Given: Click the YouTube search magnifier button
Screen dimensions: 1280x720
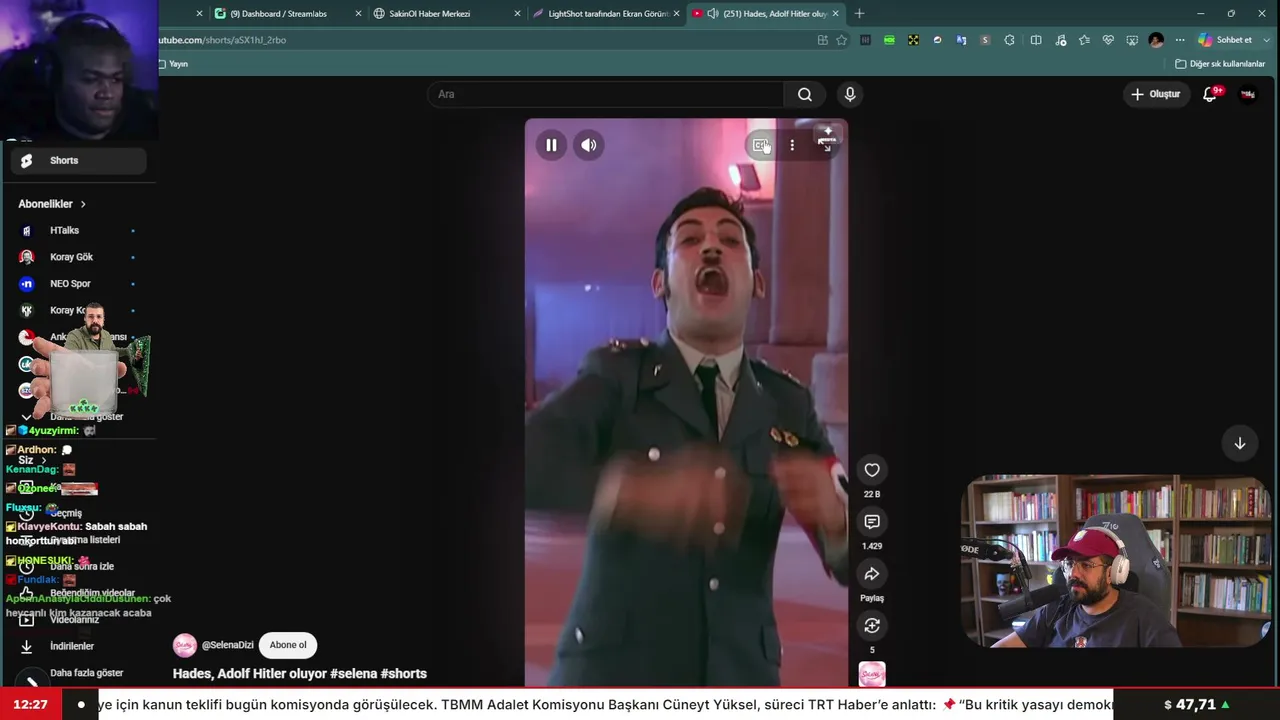Looking at the screenshot, I should (805, 94).
